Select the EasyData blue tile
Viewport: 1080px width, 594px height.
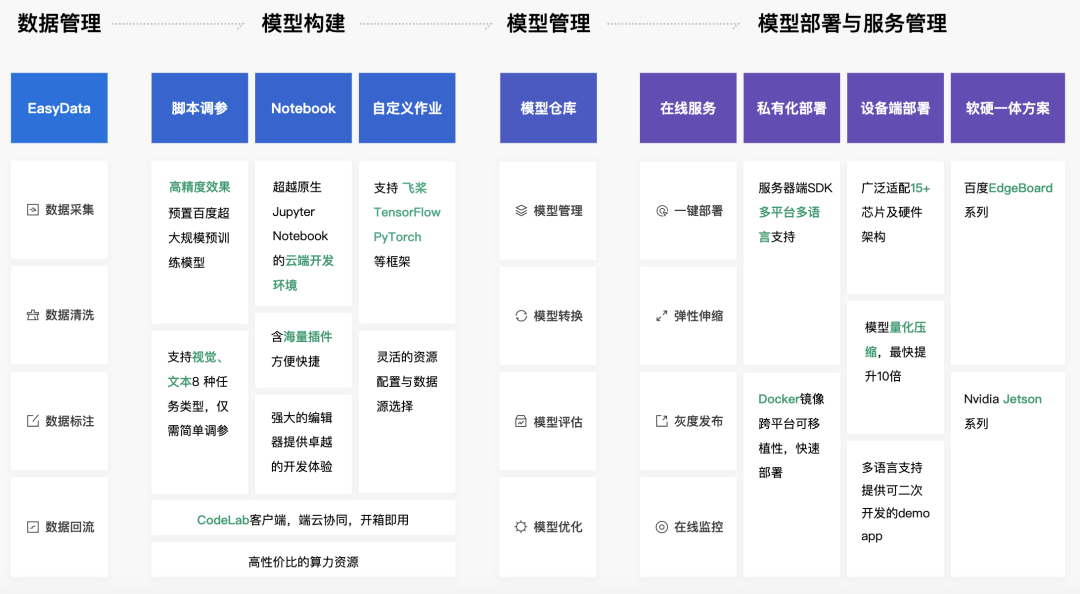(59, 108)
